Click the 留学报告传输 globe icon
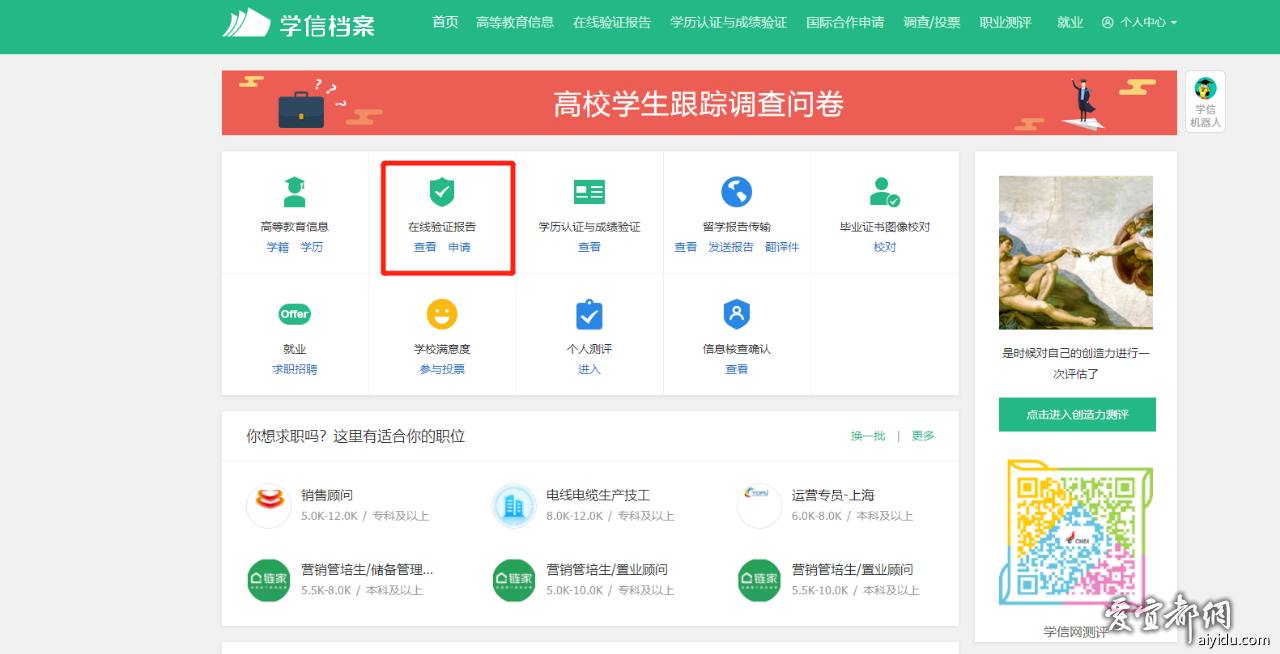Screen dimensions: 1280x654 [x=736, y=192]
